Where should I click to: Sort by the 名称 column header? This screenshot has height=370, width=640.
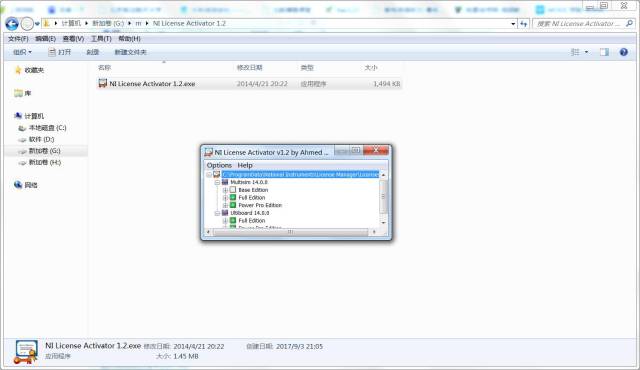(x=104, y=67)
